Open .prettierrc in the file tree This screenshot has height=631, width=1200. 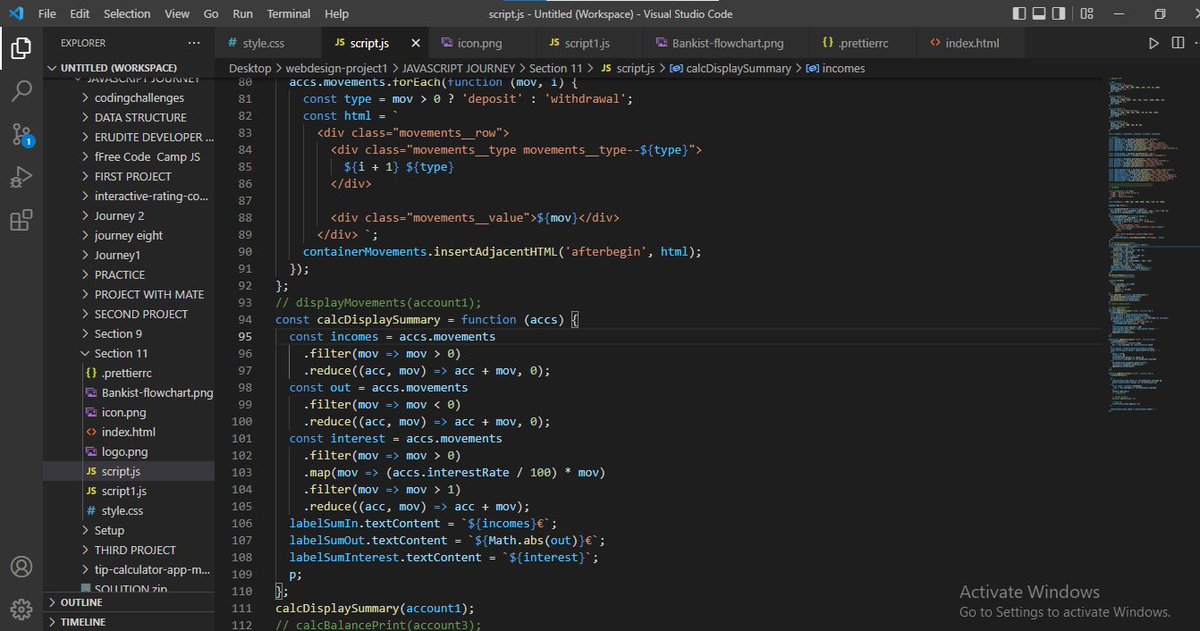point(127,373)
